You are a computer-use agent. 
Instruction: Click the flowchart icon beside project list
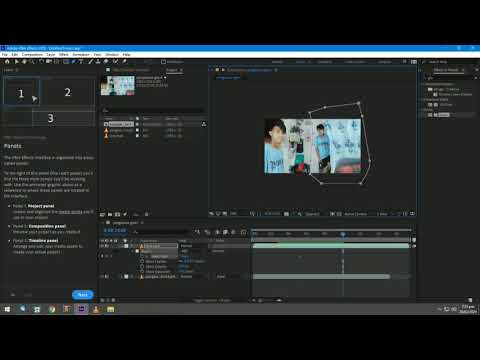click(x=204, y=124)
